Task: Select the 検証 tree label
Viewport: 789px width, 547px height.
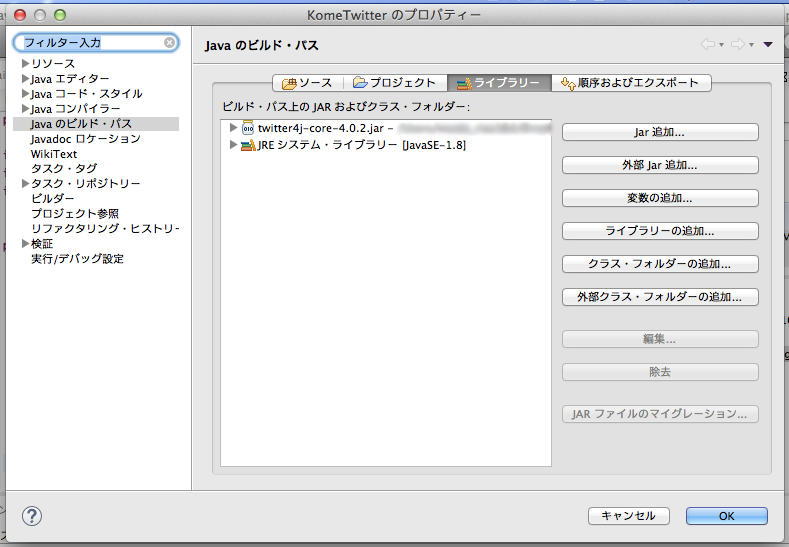Action: pyautogui.click(x=42, y=244)
